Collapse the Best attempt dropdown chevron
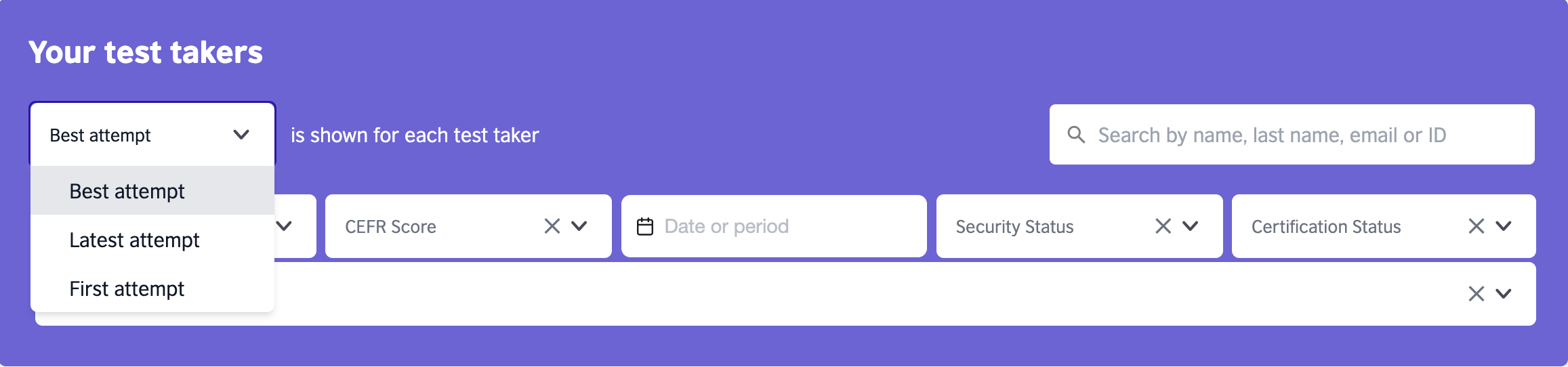 [241, 135]
